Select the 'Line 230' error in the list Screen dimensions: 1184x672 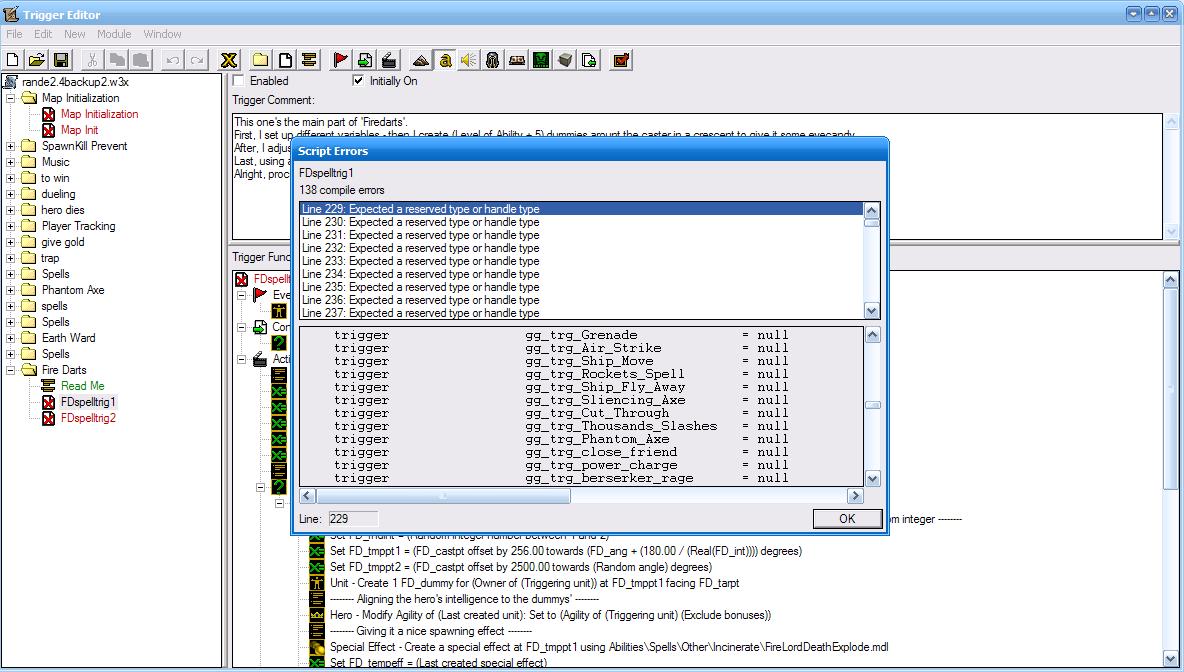point(581,222)
